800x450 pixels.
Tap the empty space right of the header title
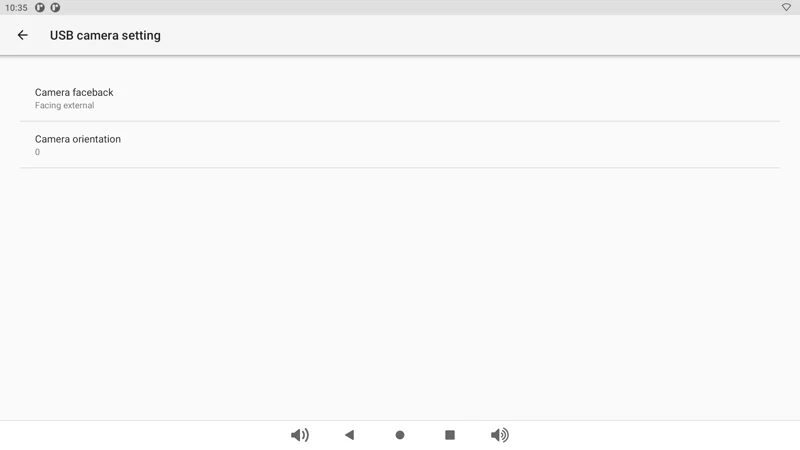480,35
